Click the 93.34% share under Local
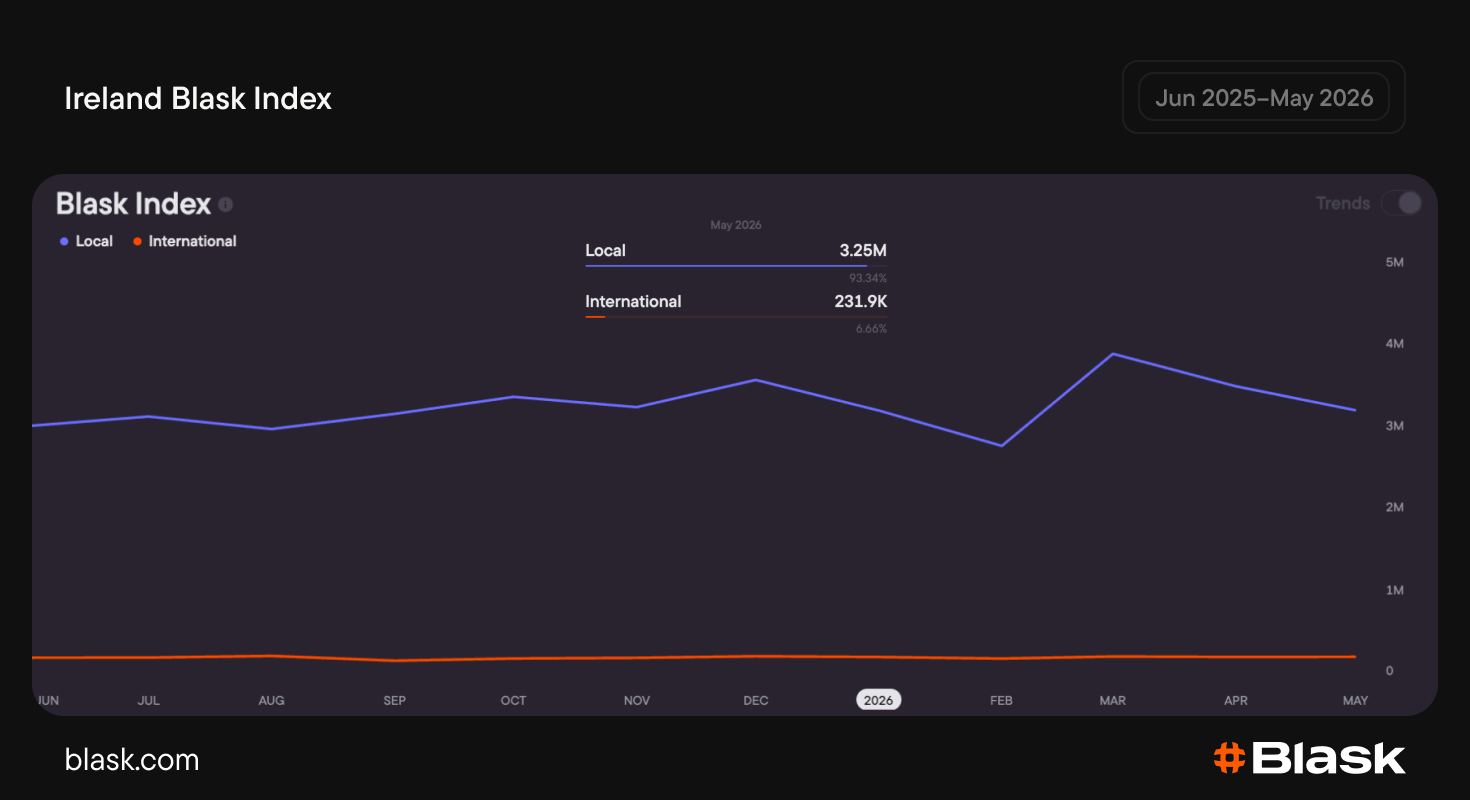The height and width of the screenshot is (800, 1470). click(868, 278)
